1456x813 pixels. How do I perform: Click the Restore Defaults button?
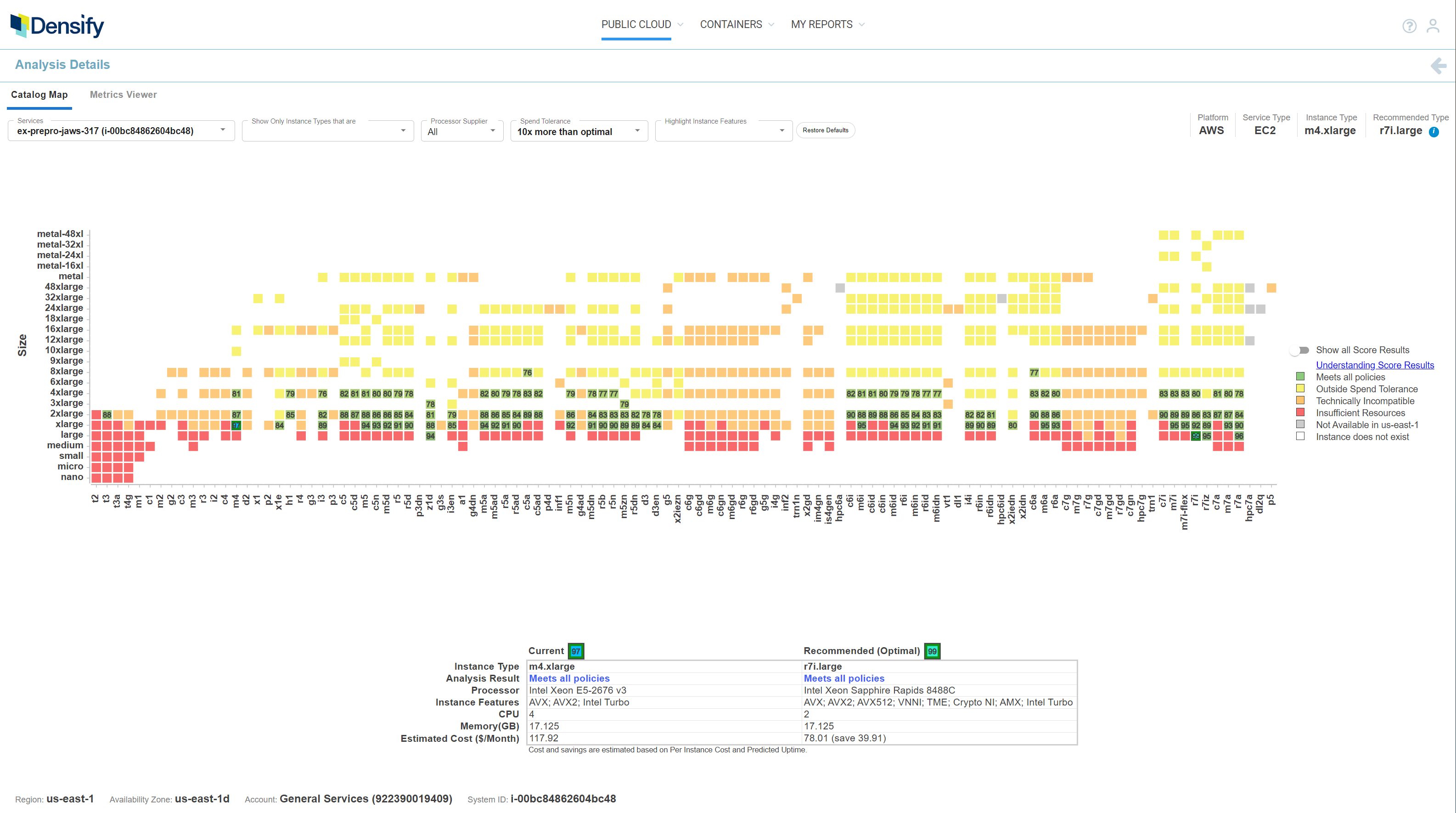(x=825, y=130)
